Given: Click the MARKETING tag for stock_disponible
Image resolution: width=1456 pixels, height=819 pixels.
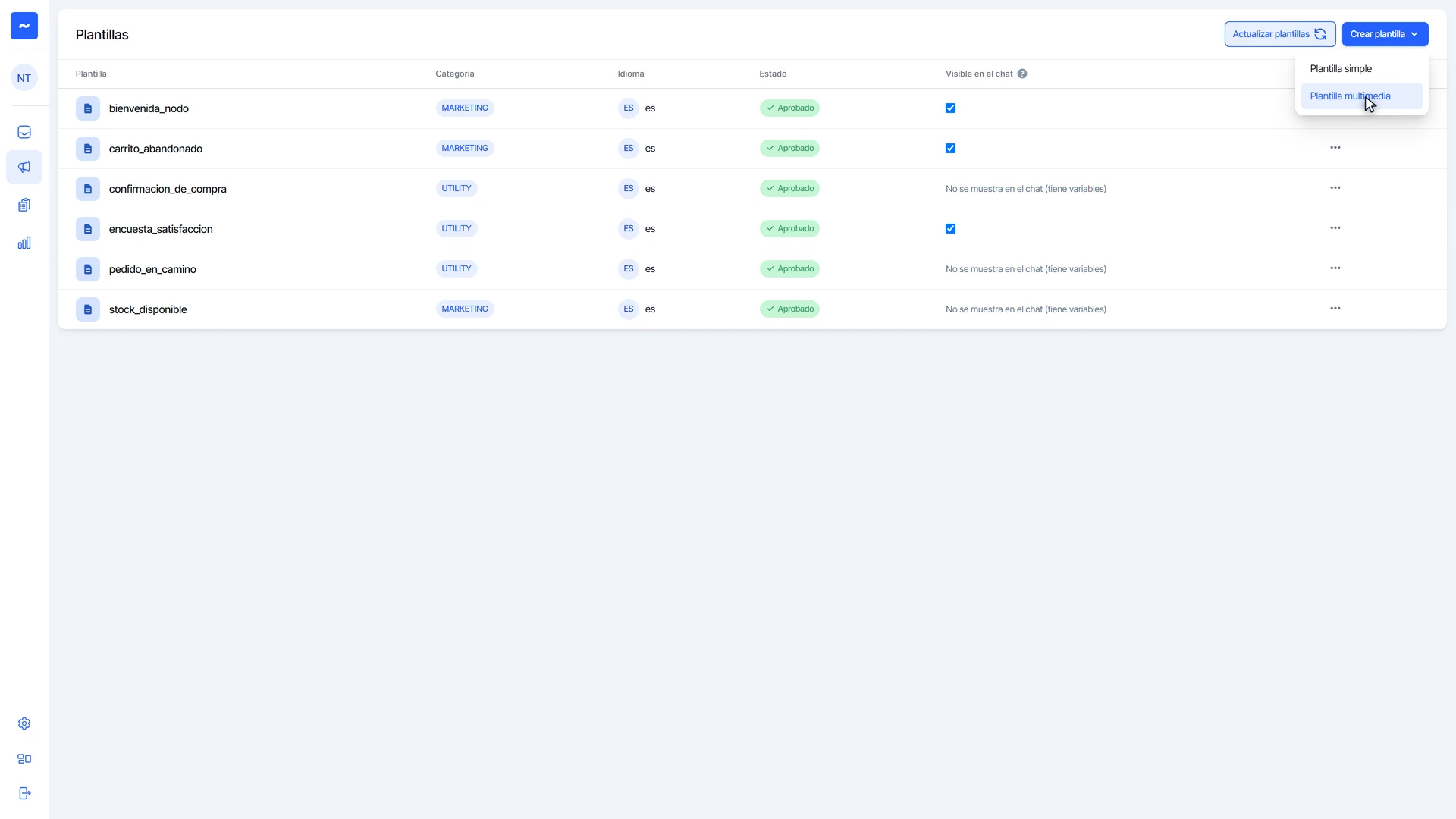Looking at the screenshot, I should click(x=465, y=309).
